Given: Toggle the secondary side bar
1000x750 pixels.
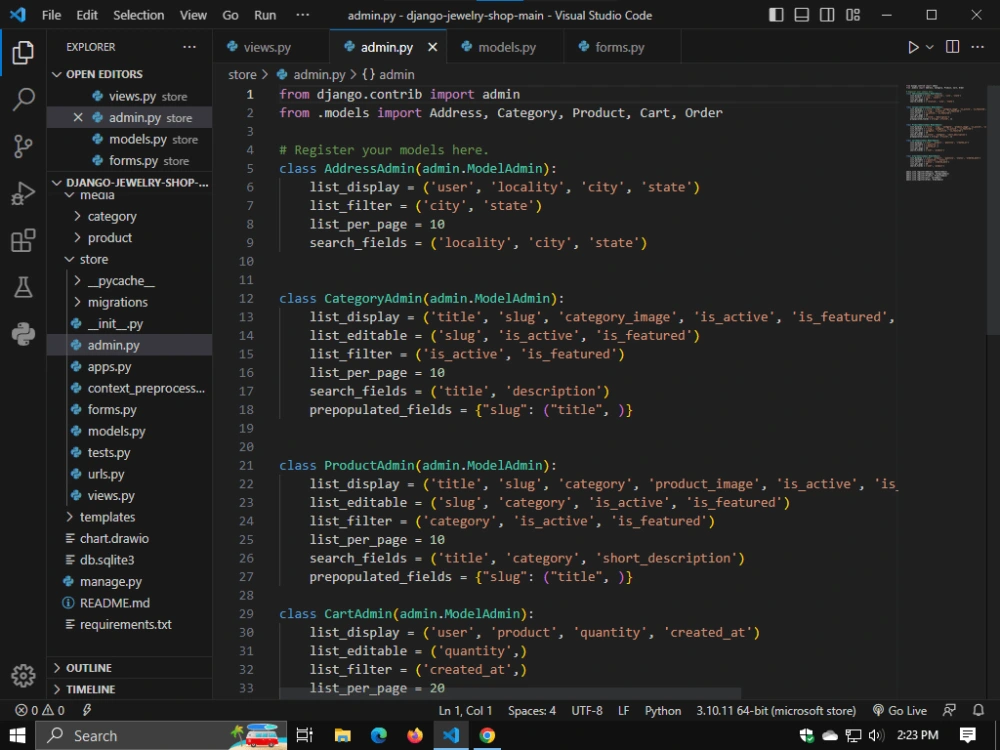Looking at the screenshot, I should pyautogui.click(x=829, y=15).
